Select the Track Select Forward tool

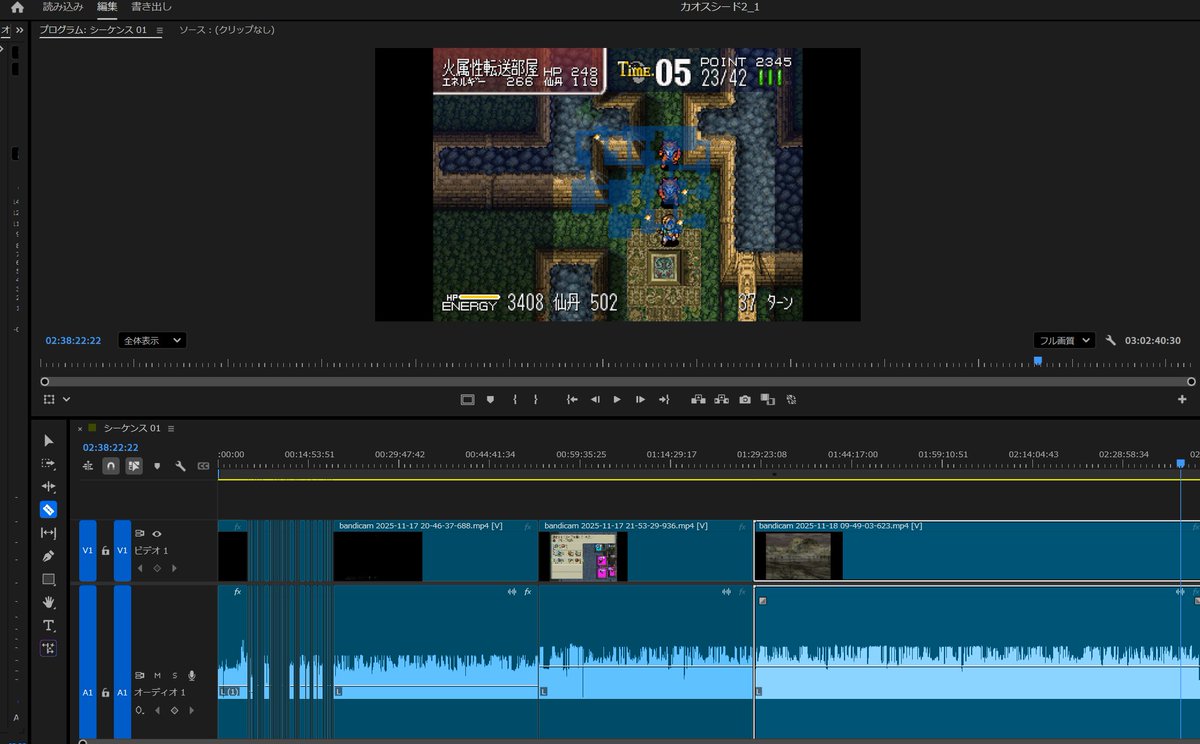48,464
